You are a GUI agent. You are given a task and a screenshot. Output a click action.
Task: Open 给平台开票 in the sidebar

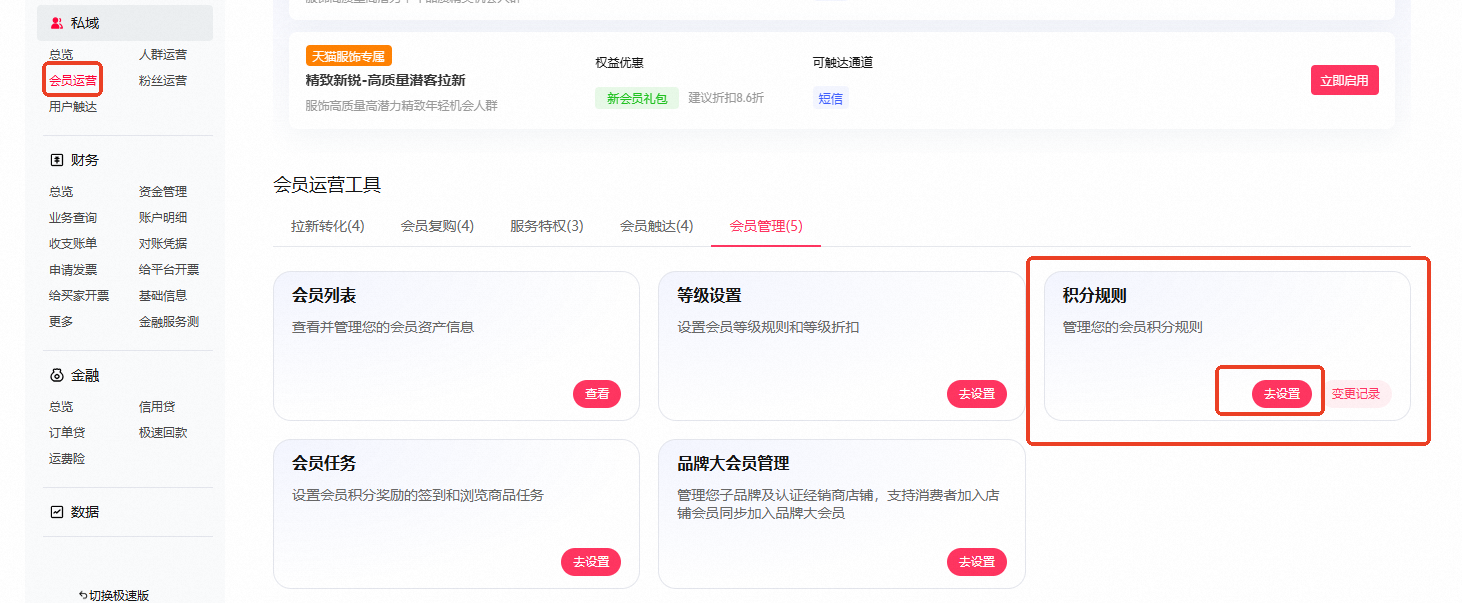[169, 270]
